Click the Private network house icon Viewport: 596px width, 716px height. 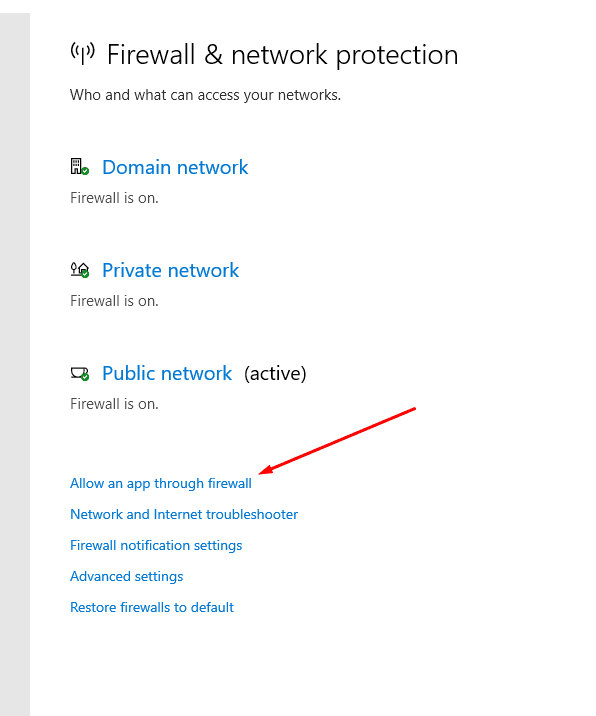tap(79, 270)
